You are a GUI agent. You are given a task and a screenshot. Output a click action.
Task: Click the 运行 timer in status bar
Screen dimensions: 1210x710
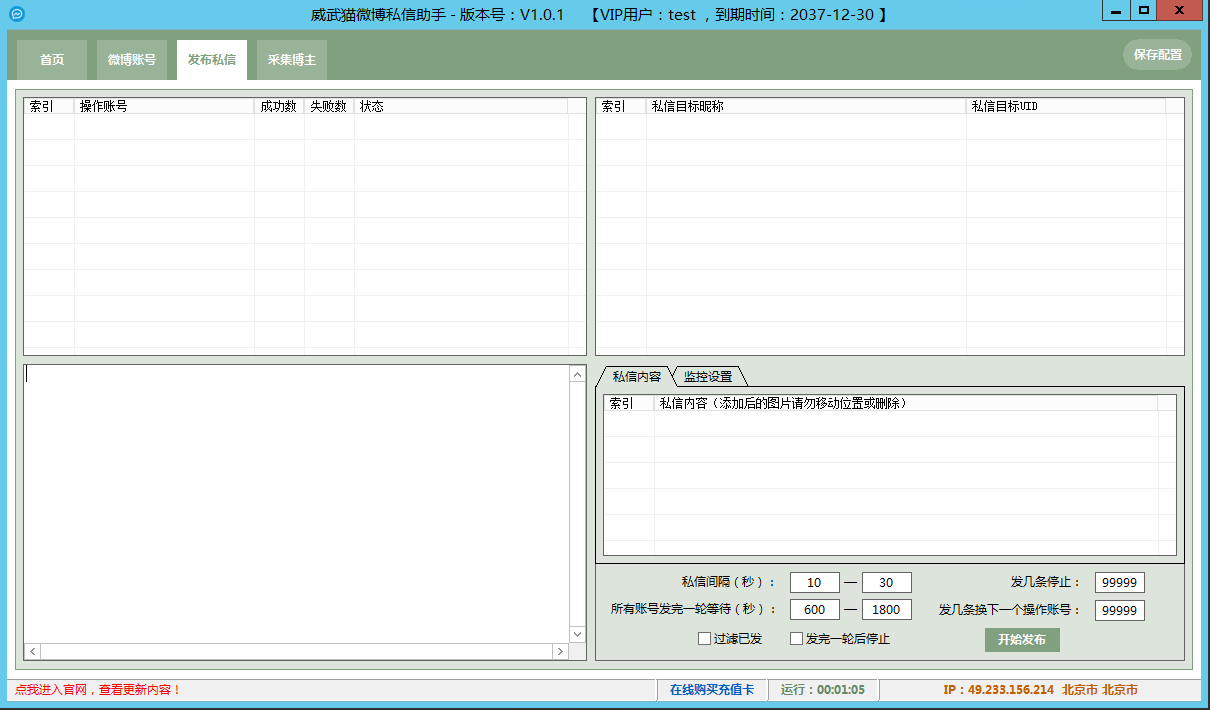822,690
